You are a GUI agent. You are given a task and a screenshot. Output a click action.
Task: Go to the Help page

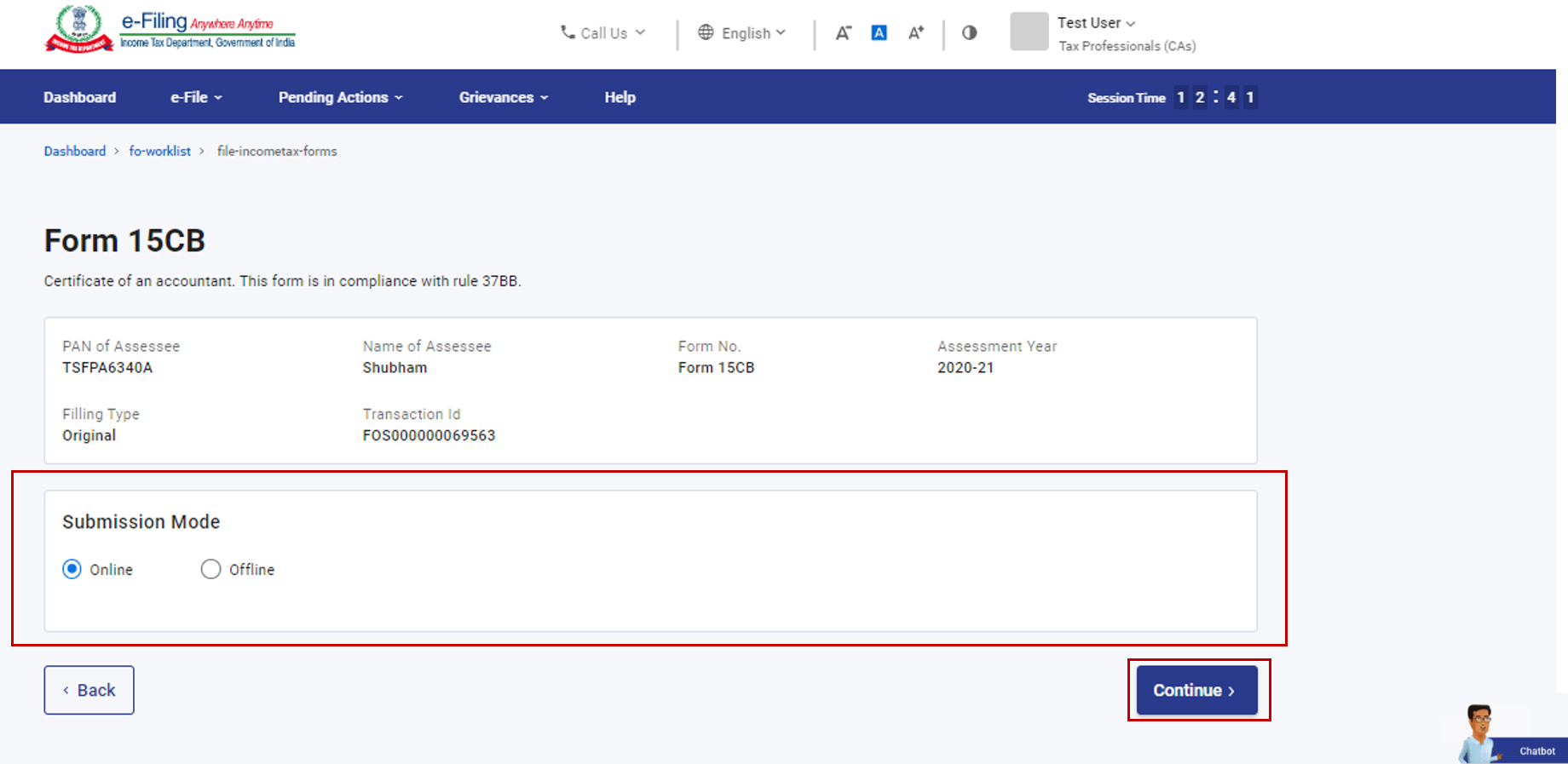[620, 97]
